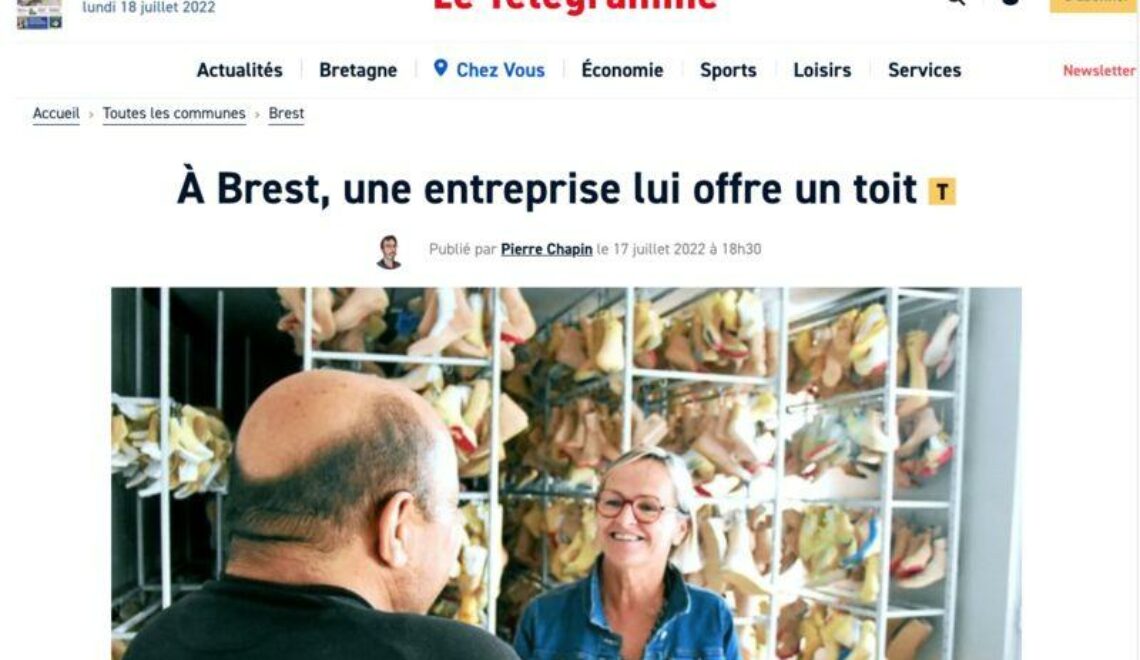This screenshot has width=1140, height=660.
Task: Select Chez Vous in navigation
Action: [500, 71]
